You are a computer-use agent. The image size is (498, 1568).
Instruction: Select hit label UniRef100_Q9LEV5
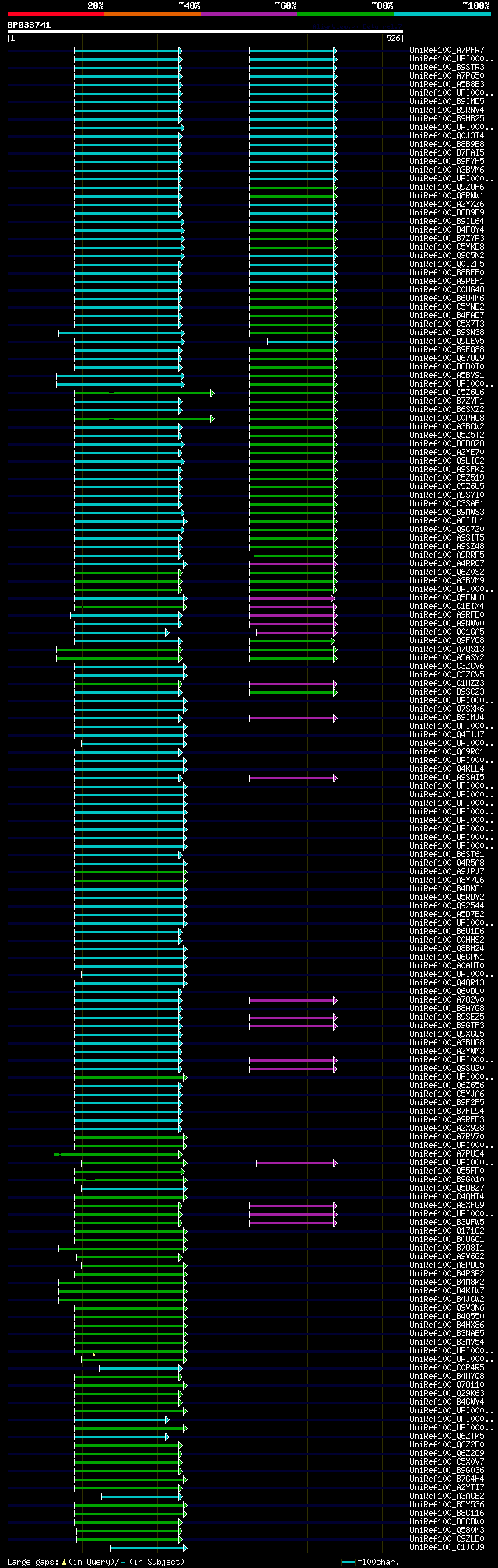pyautogui.click(x=447, y=341)
